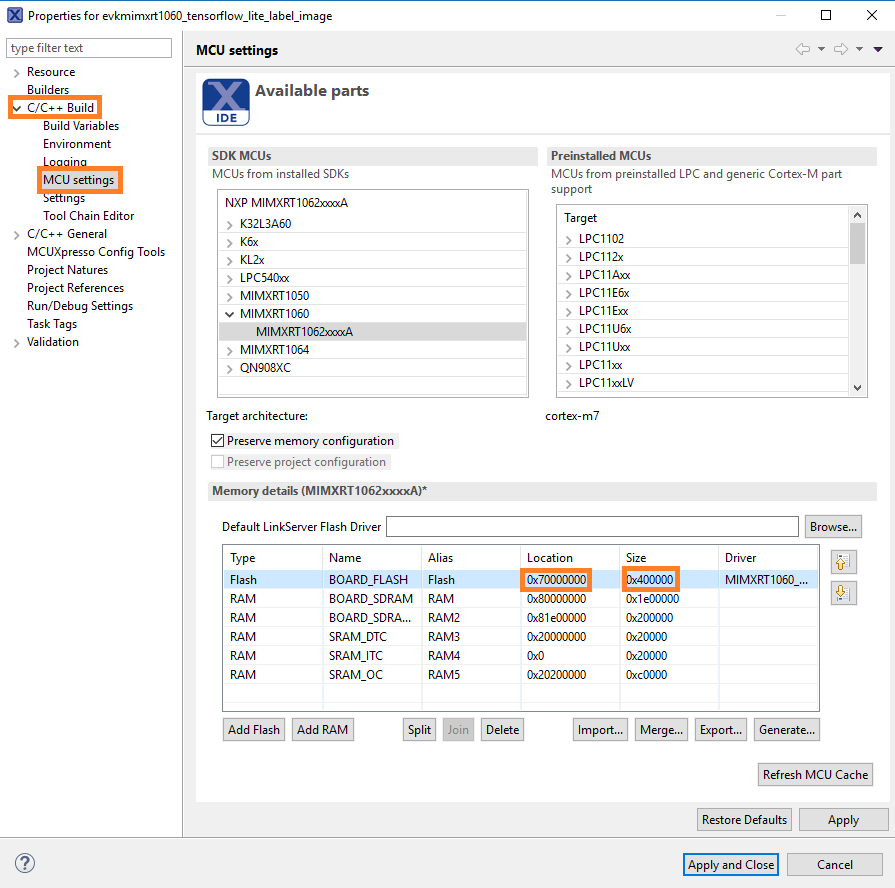
Task: Expand the LPC540xx MCU family
Action: tap(229, 278)
